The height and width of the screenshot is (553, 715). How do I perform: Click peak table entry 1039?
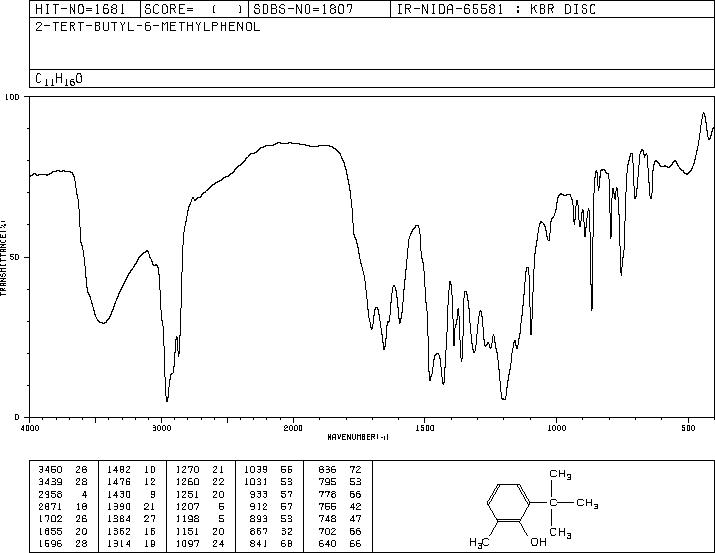tap(256, 470)
